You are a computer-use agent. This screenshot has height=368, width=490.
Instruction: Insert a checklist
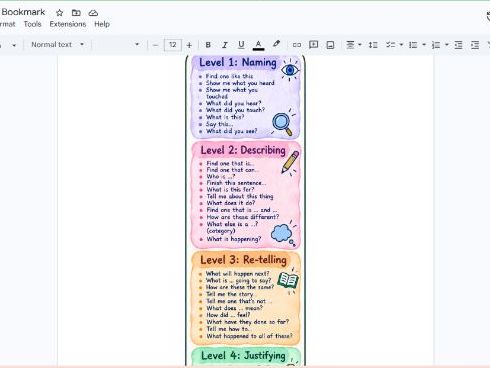click(390, 45)
